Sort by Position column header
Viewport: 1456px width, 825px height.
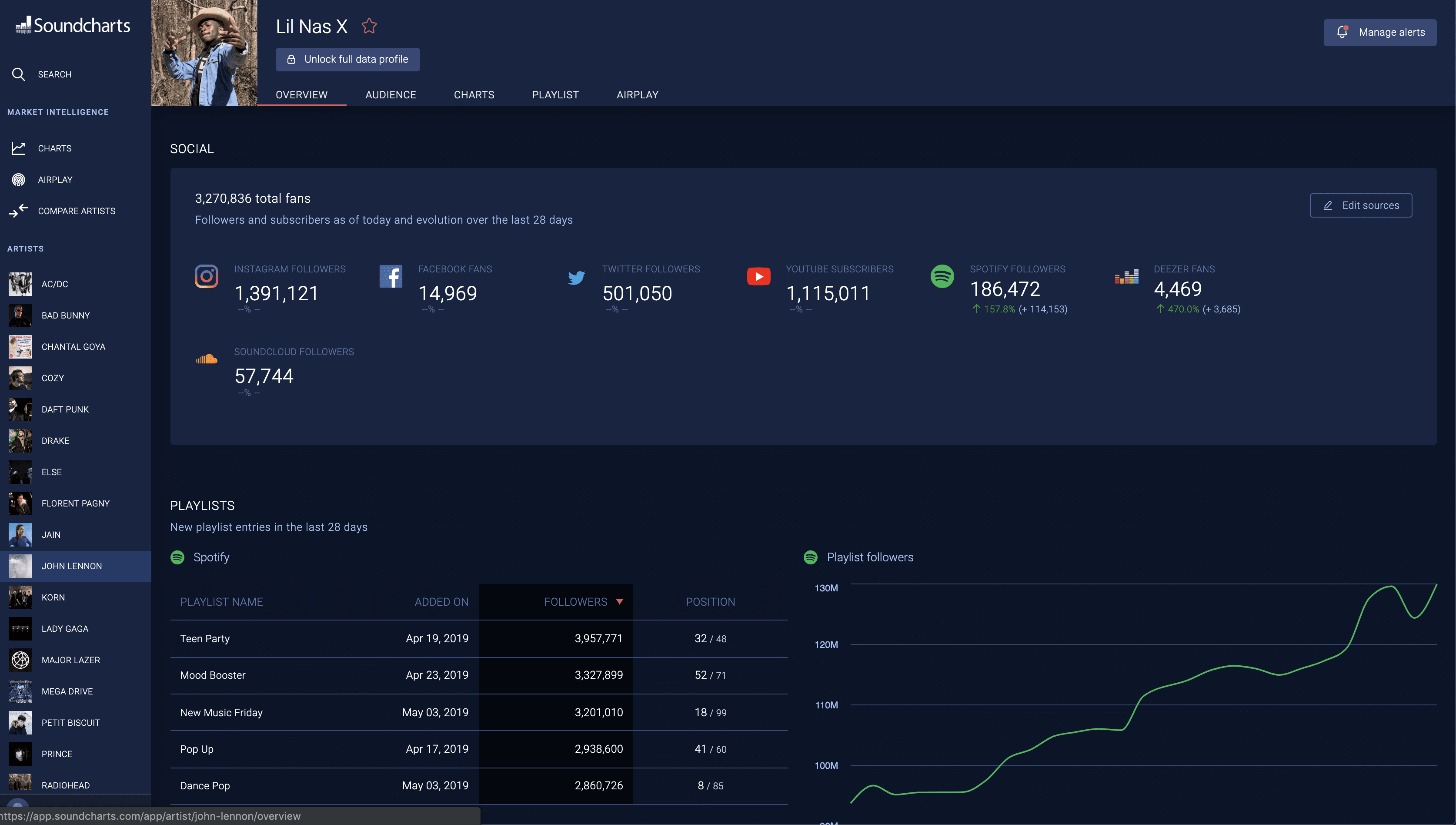(710, 602)
